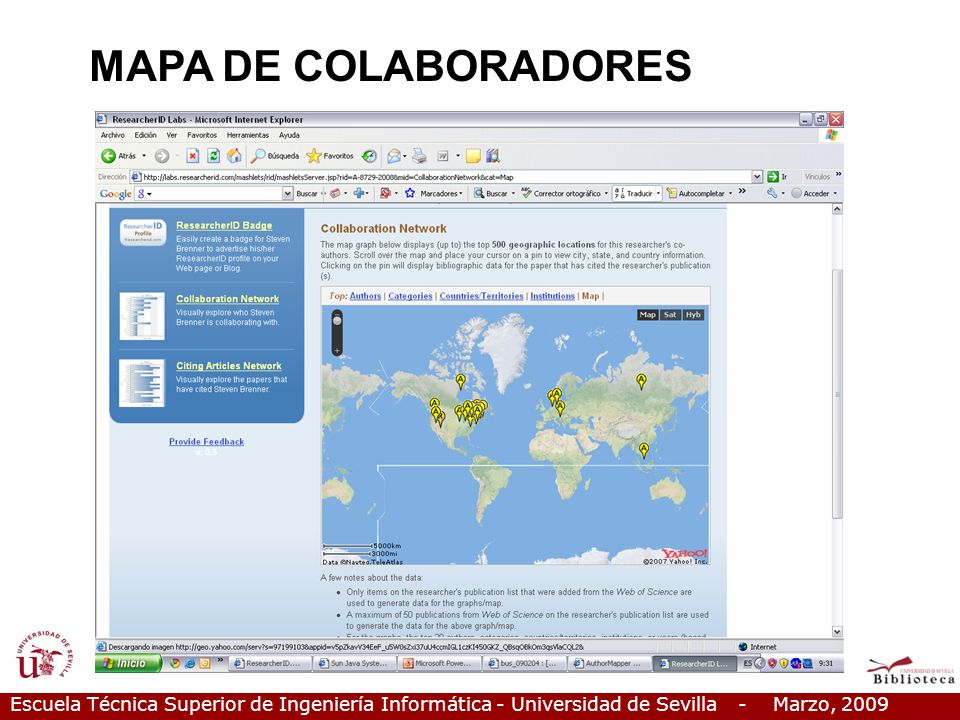
Task: Click the Marcadores bookmarks star icon
Action: pos(410,193)
